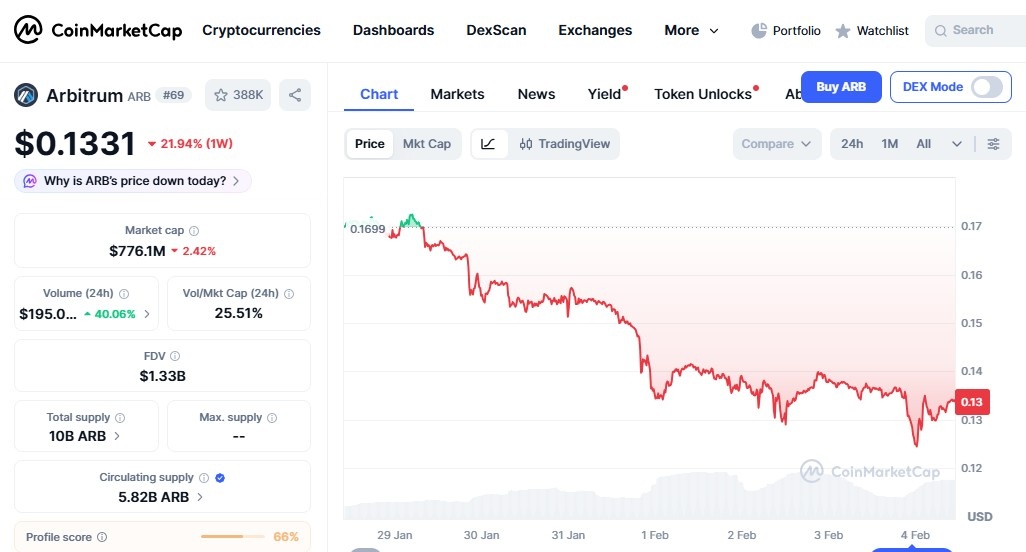Viewport: 1026px width, 552px height.
Task: Open the chart settings sliders icon
Action: [993, 144]
